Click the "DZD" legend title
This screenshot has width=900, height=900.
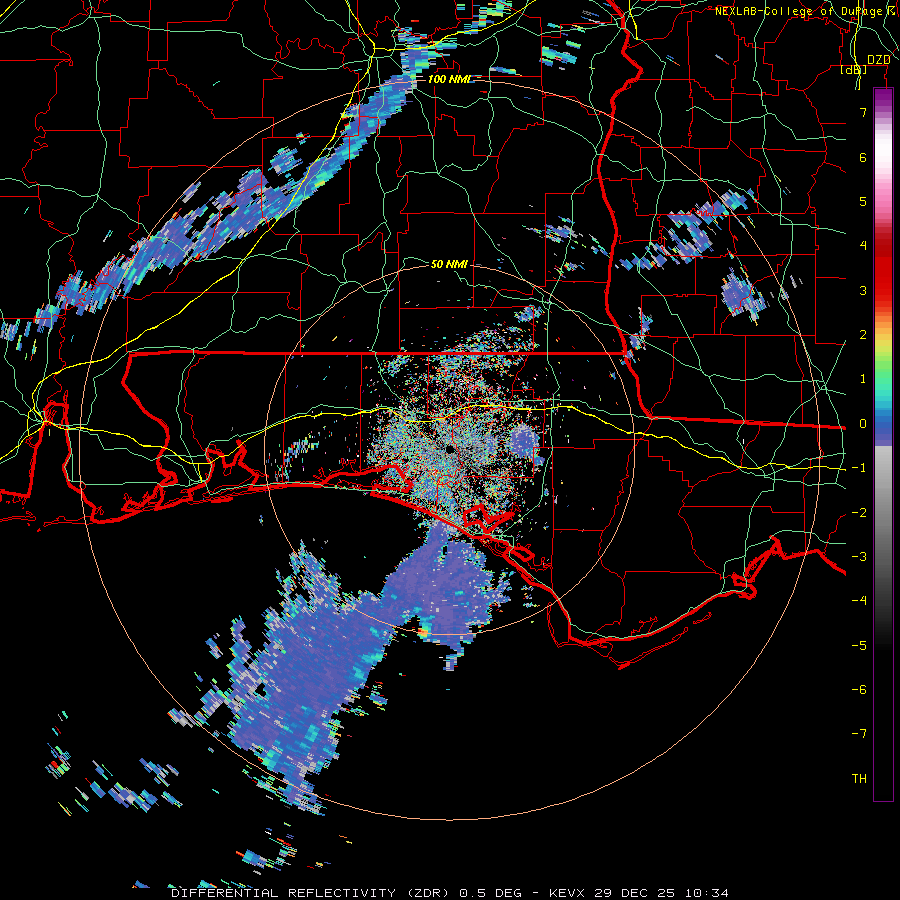click(x=879, y=60)
